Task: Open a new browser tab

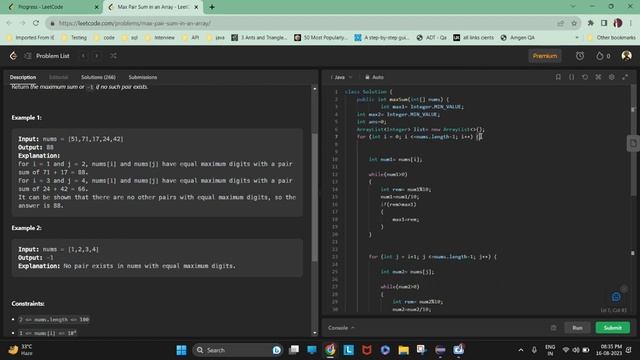Action: click(212, 7)
